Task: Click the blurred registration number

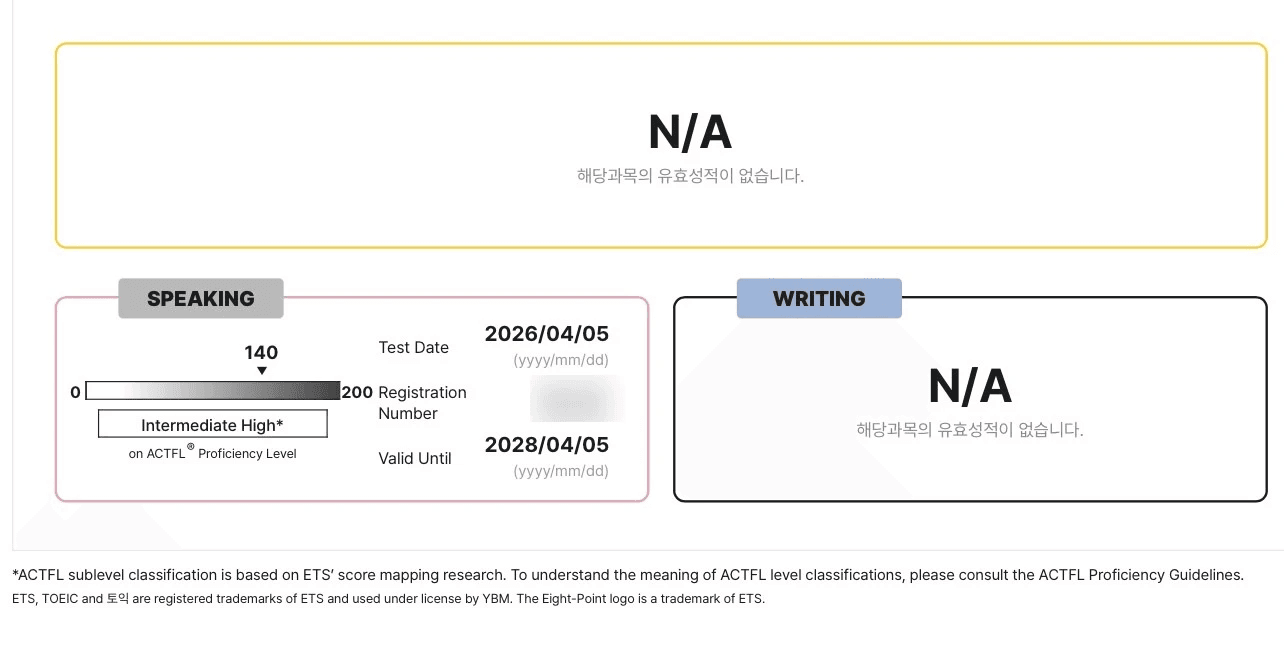Action: (x=576, y=400)
